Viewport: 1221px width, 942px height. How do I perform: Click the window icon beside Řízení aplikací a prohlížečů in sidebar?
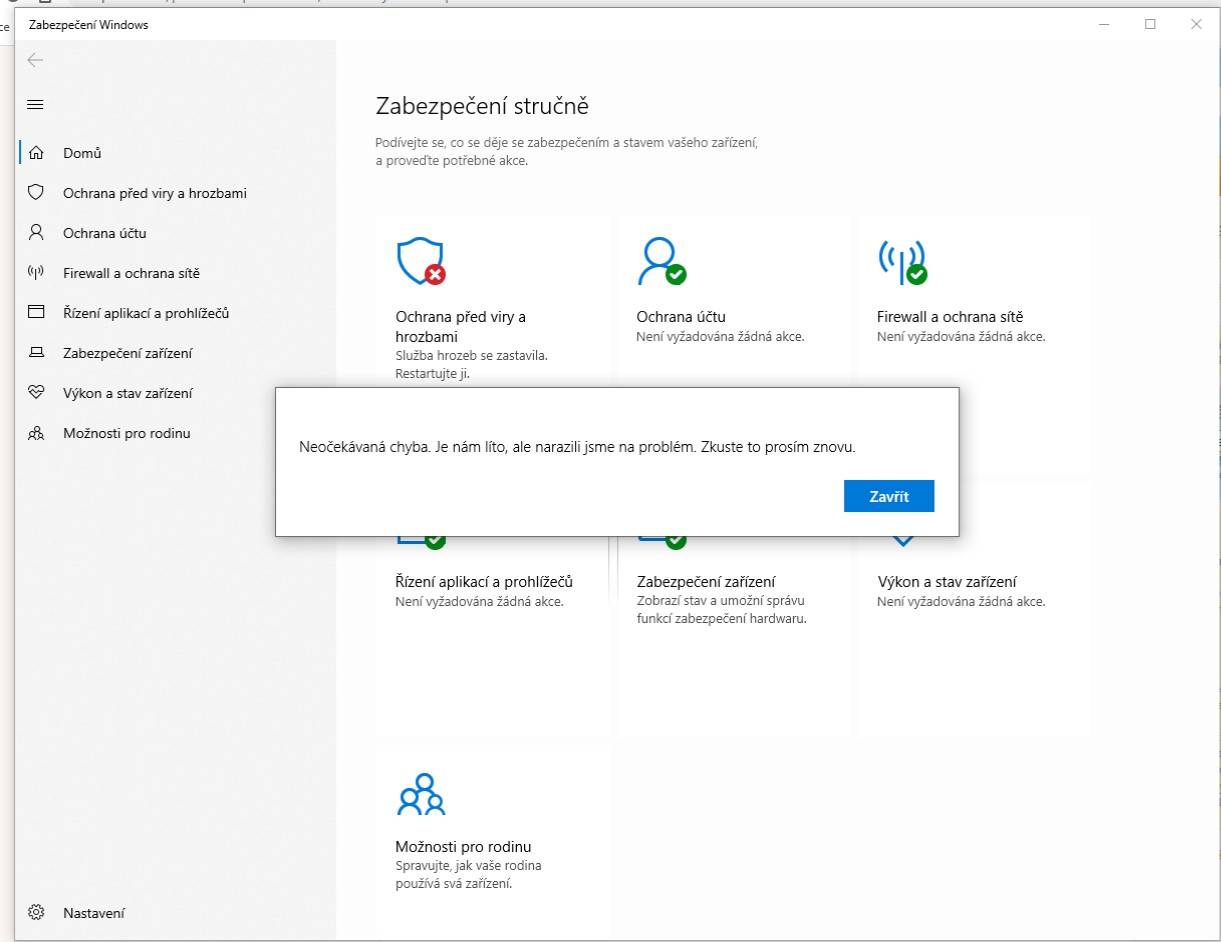point(37,312)
